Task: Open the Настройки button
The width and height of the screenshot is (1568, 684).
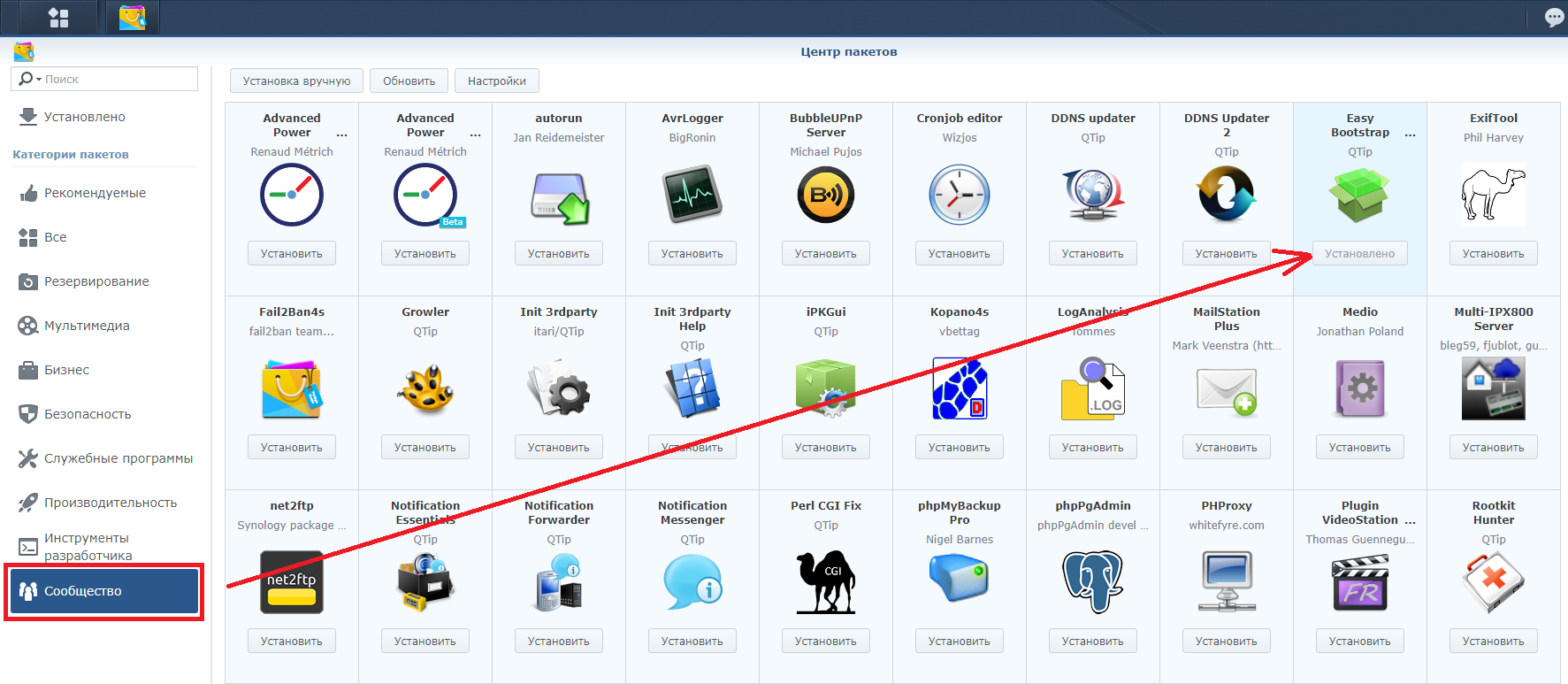Action: coord(496,81)
